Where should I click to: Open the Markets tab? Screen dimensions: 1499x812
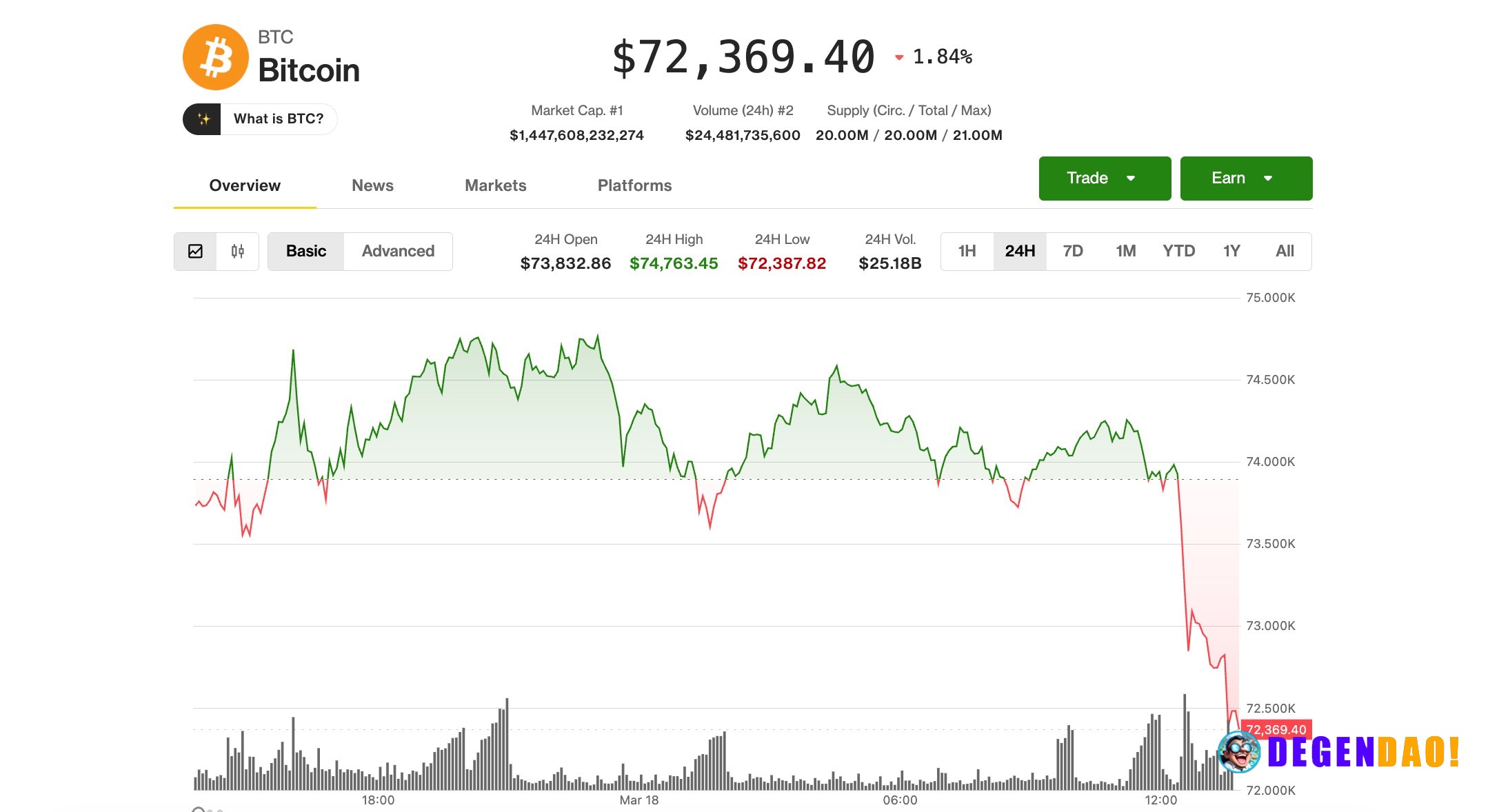[496, 185]
